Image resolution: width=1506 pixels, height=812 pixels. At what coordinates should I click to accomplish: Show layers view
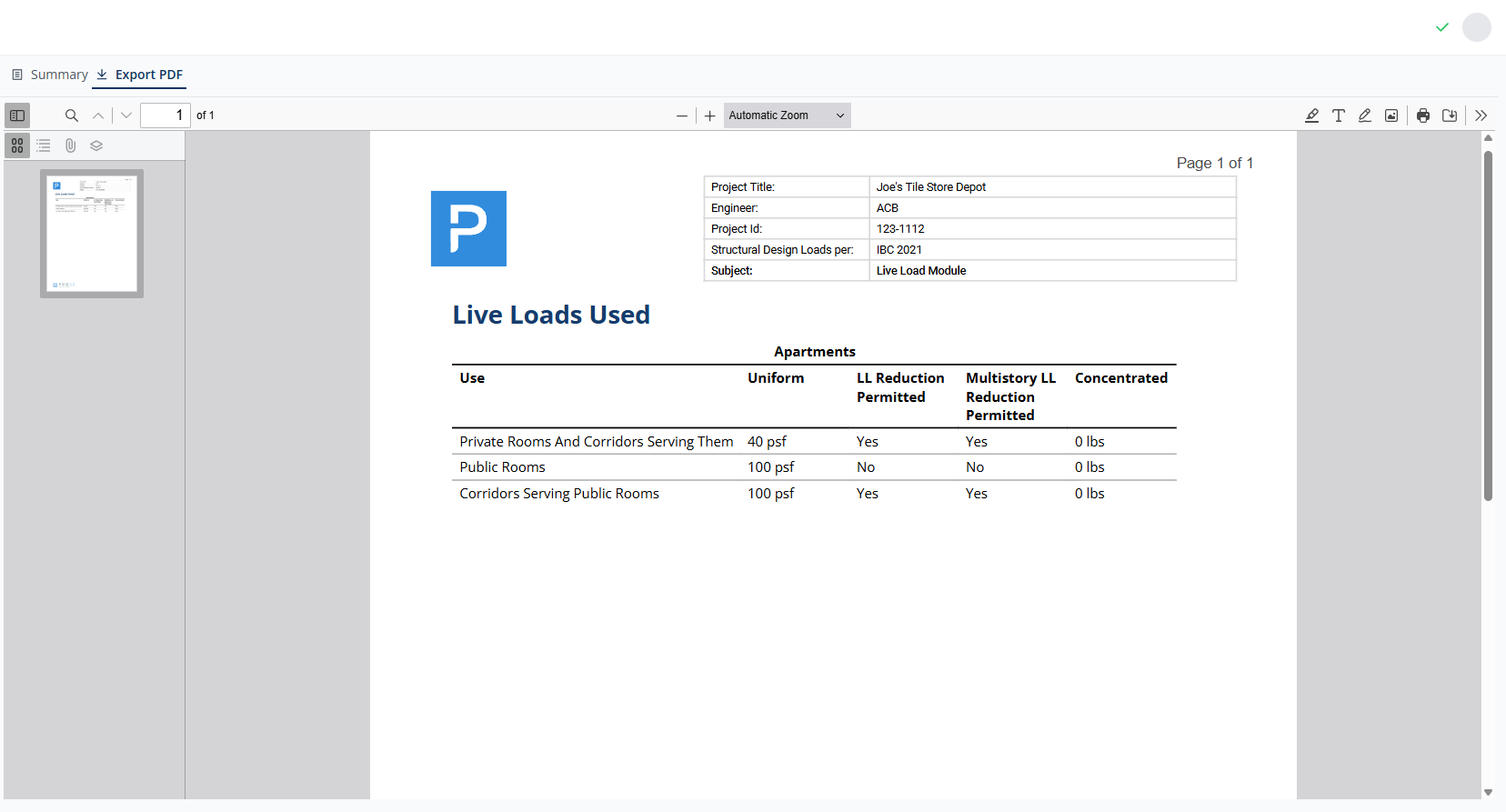click(x=96, y=145)
